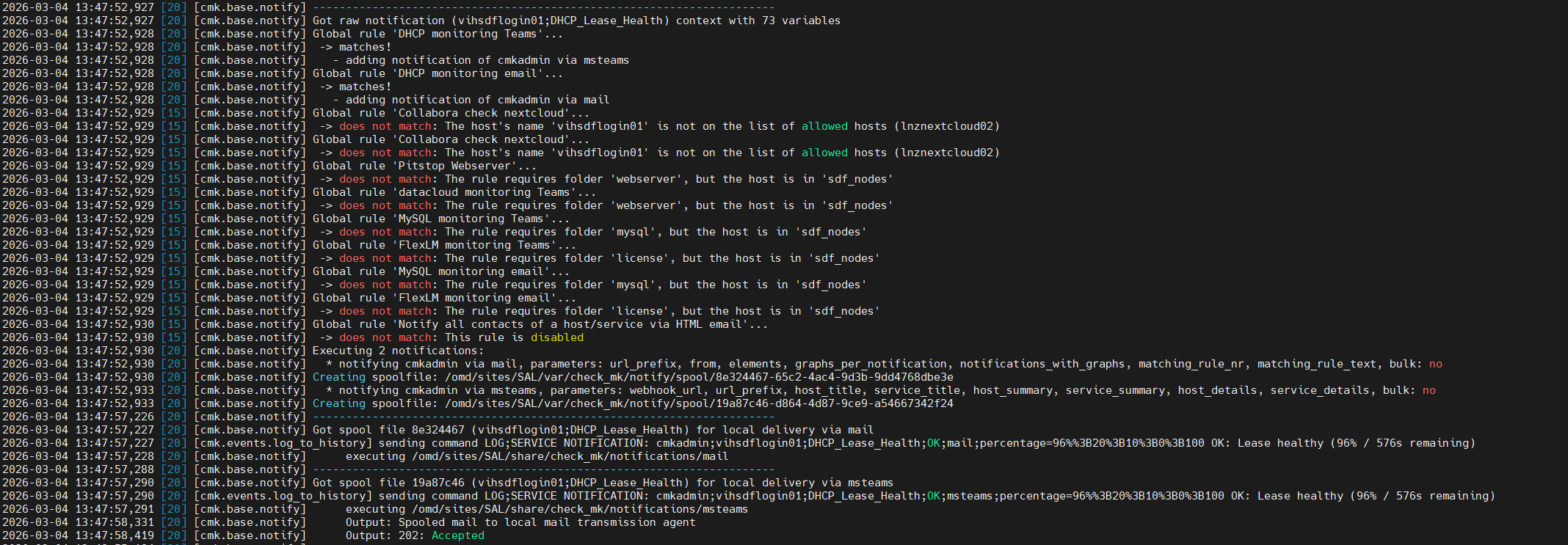The width and height of the screenshot is (1568, 545).
Task: Click the 'Notify all contacts' HTML email rule
Action: (x=573, y=324)
